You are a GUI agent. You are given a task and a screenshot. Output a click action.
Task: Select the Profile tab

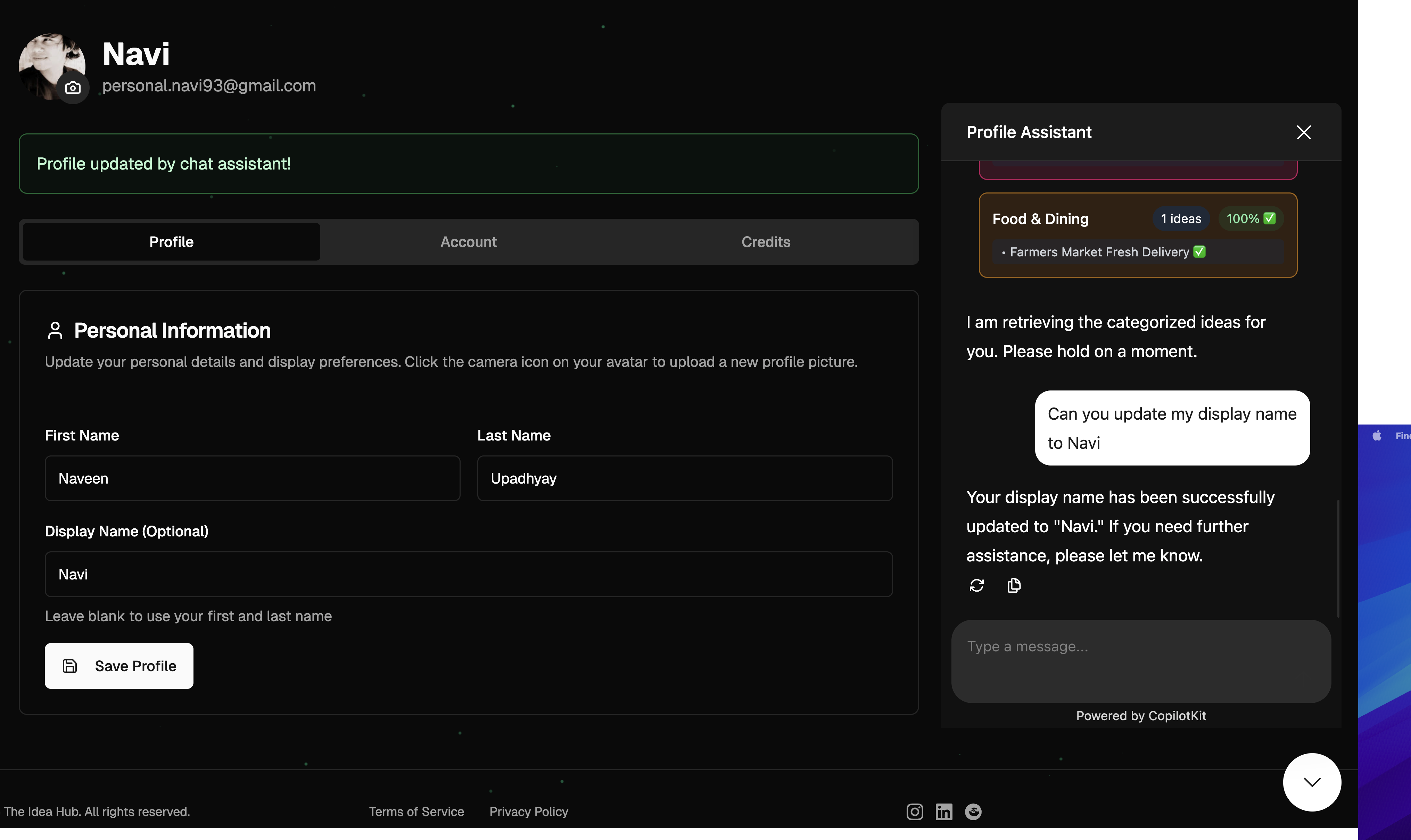[x=171, y=242]
